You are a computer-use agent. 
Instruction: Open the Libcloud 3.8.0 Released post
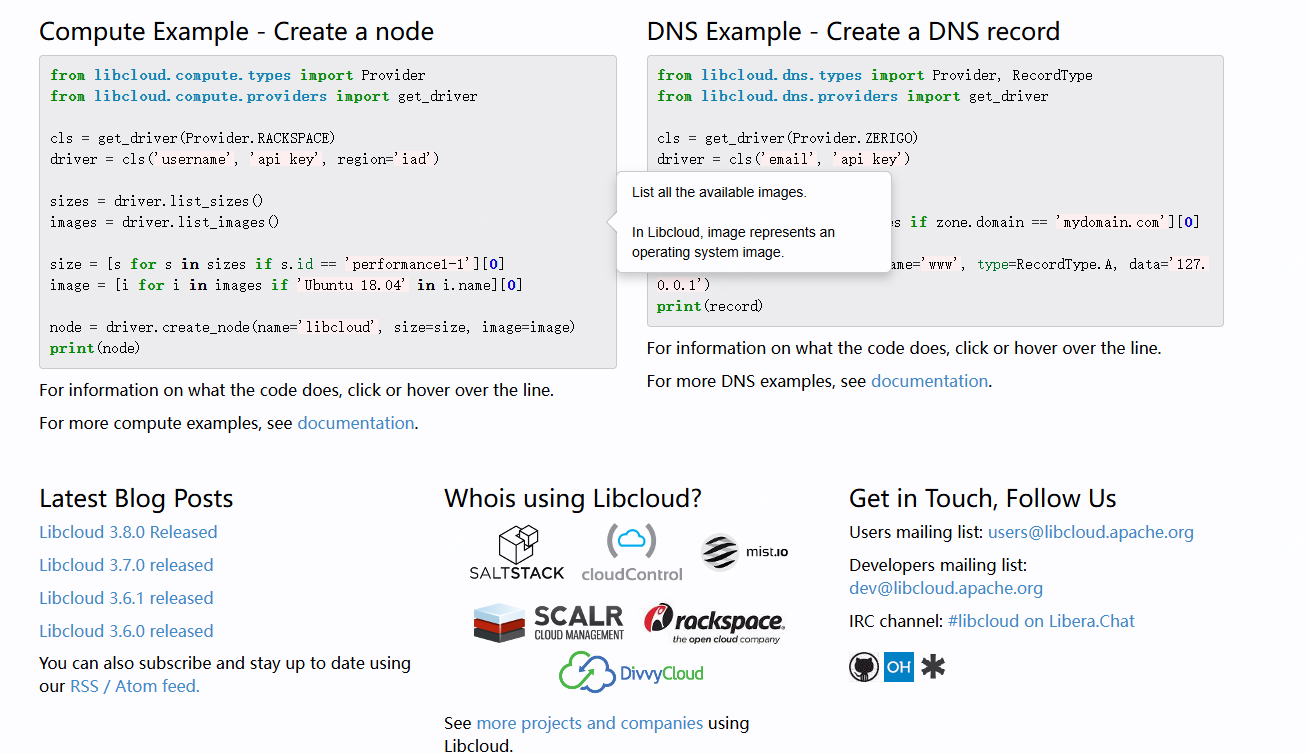tap(128, 532)
